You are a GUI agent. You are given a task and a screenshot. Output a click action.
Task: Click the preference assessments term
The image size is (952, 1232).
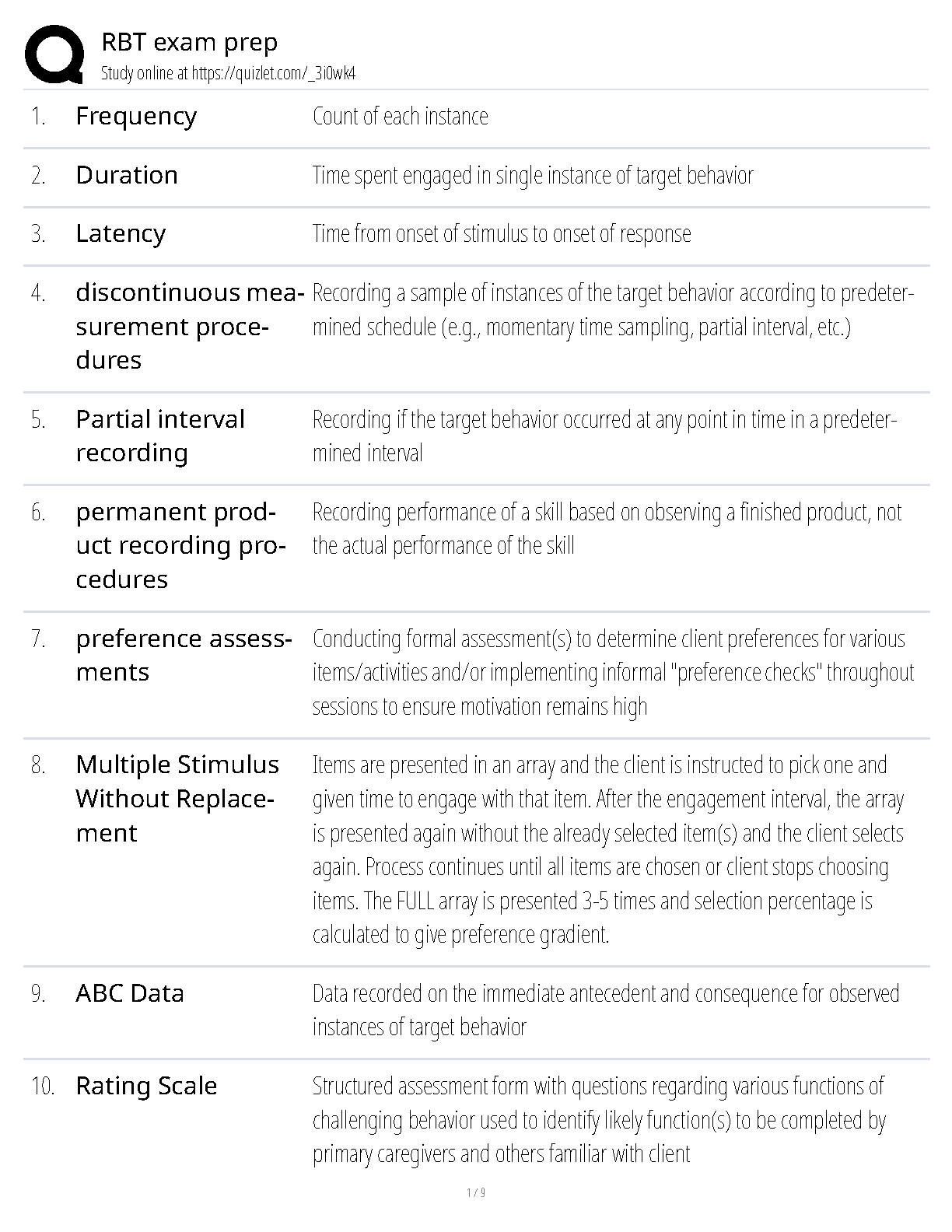(x=184, y=656)
